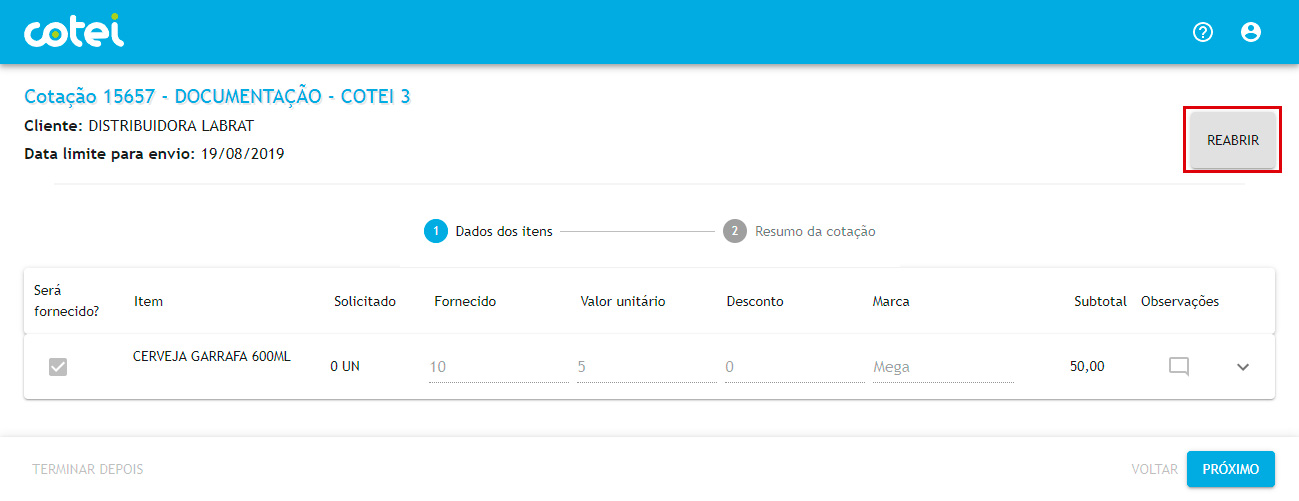Expand the Cerveja Garrafa row chevron
The height and width of the screenshot is (501, 1299).
1243,367
